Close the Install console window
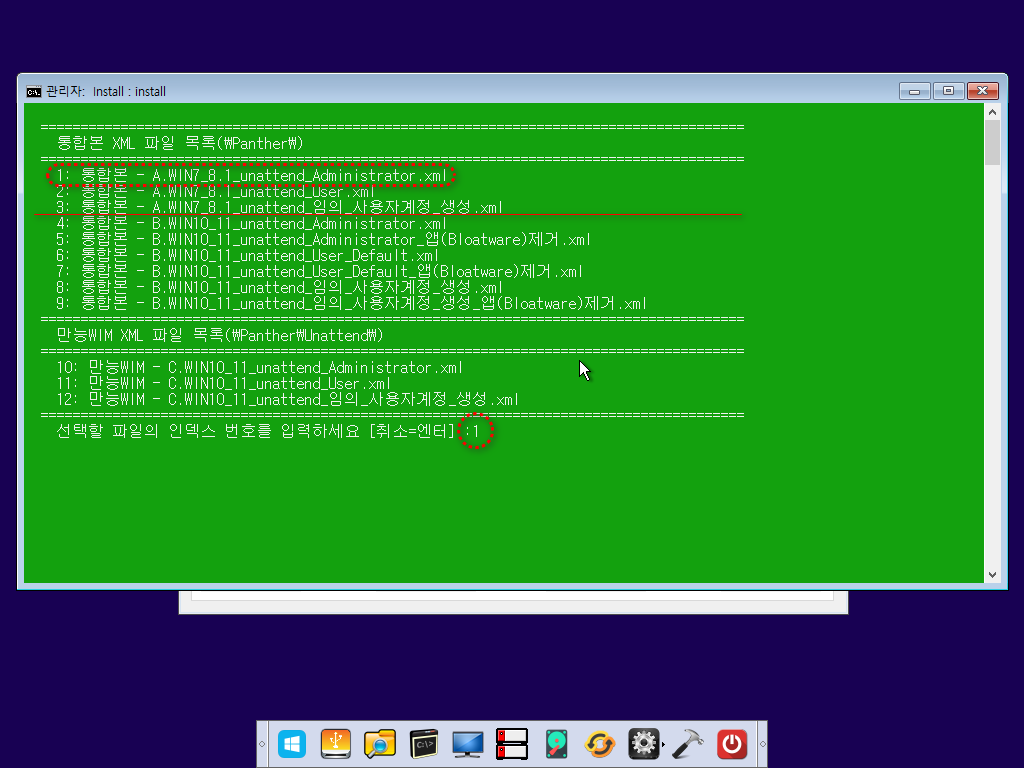 tap(982, 91)
